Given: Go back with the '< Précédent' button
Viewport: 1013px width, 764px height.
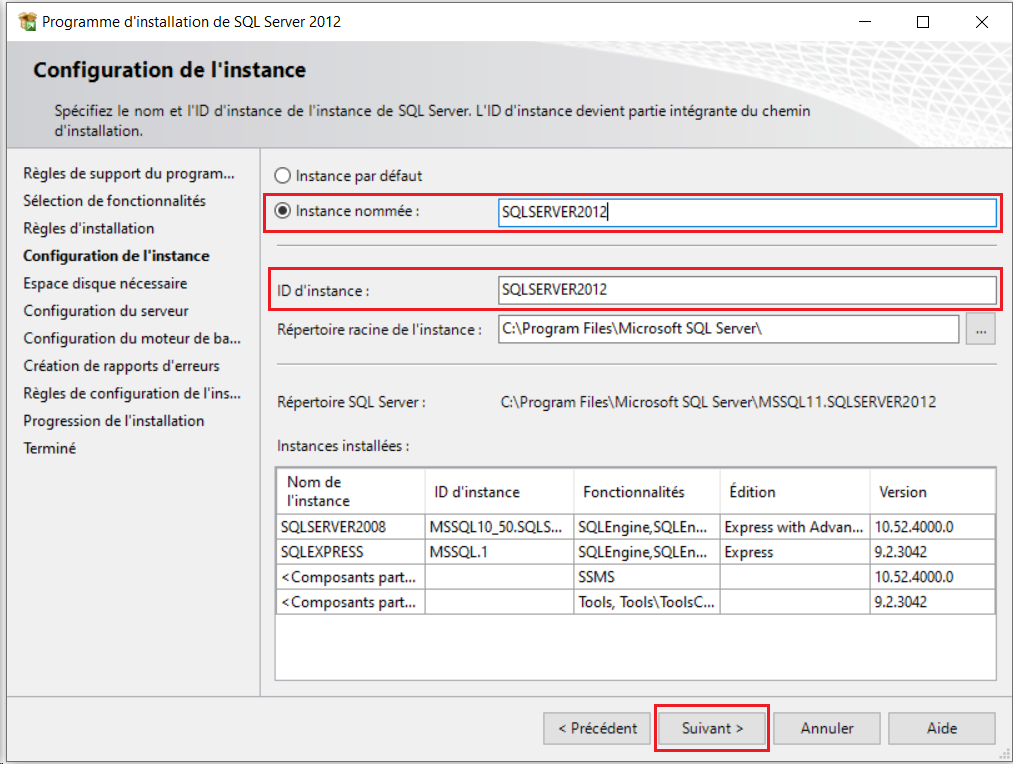Looking at the screenshot, I should point(597,728).
